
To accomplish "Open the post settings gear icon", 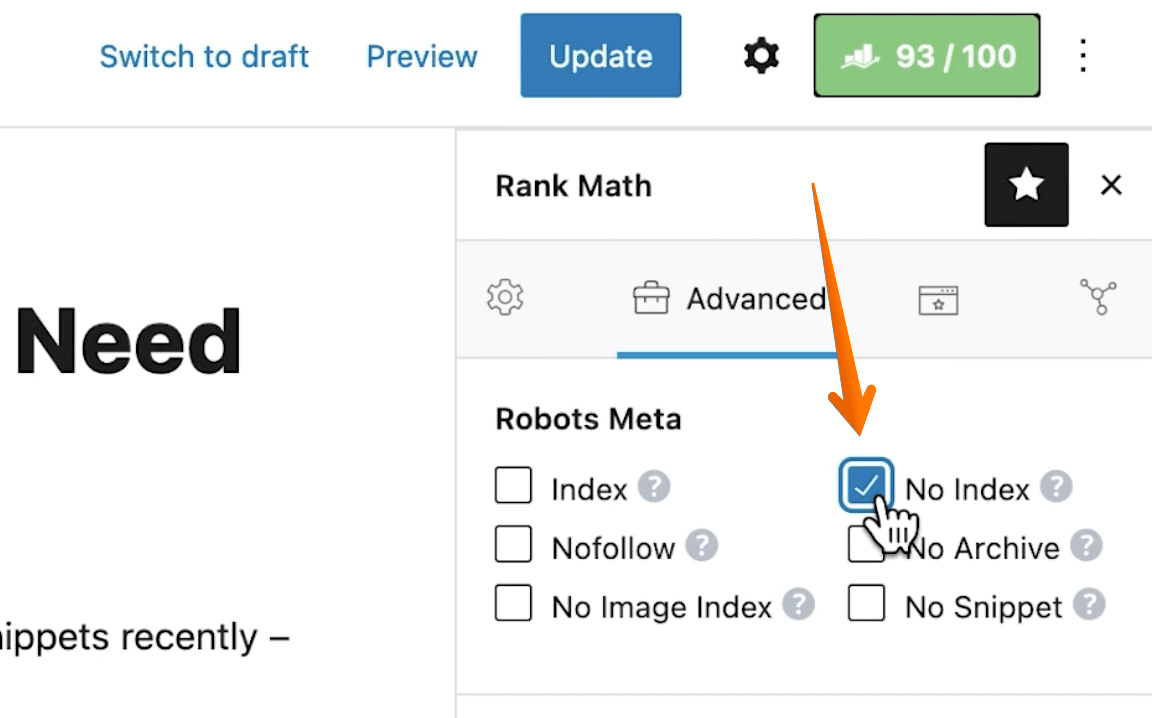I will (759, 56).
